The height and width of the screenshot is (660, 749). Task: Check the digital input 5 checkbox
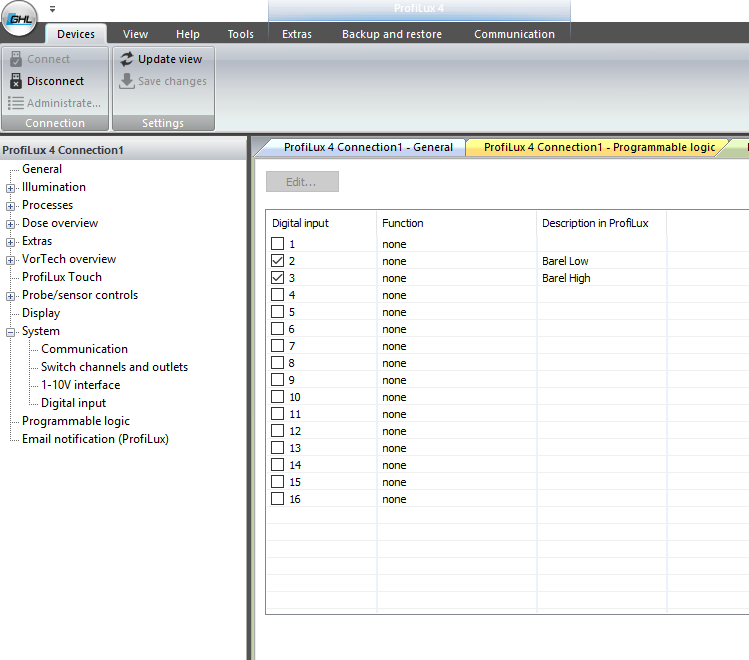pyautogui.click(x=278, y=312)
